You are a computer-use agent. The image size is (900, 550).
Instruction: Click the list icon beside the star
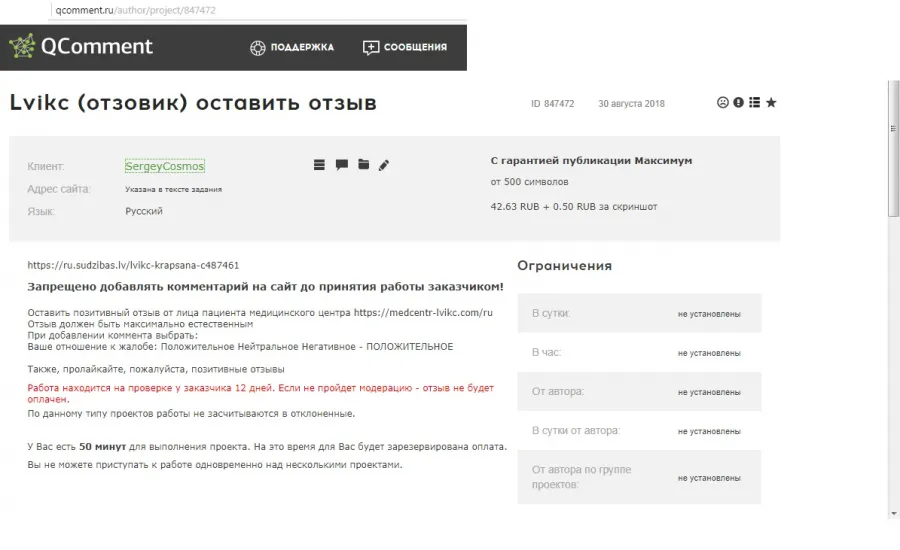(754, 102)
